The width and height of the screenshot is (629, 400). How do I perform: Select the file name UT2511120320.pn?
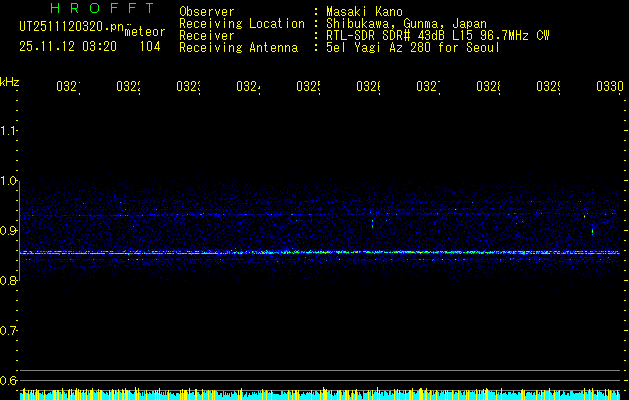click(x=71, y=27)
